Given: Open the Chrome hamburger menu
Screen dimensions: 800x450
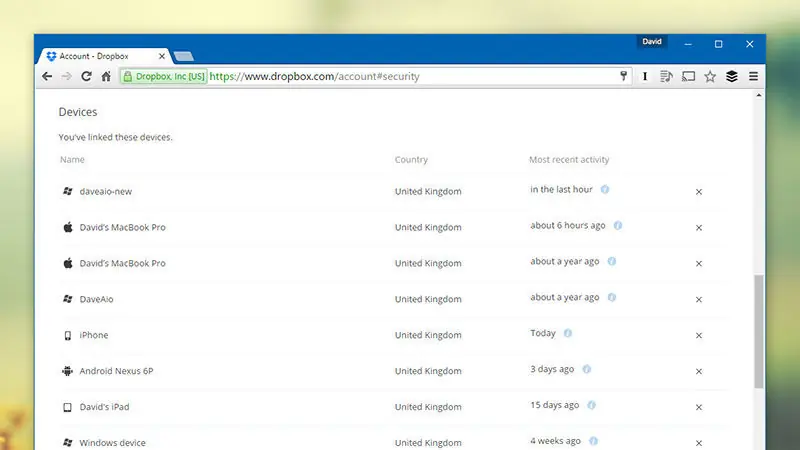Looking at the screenshot, I should click(x=754, y=77).
